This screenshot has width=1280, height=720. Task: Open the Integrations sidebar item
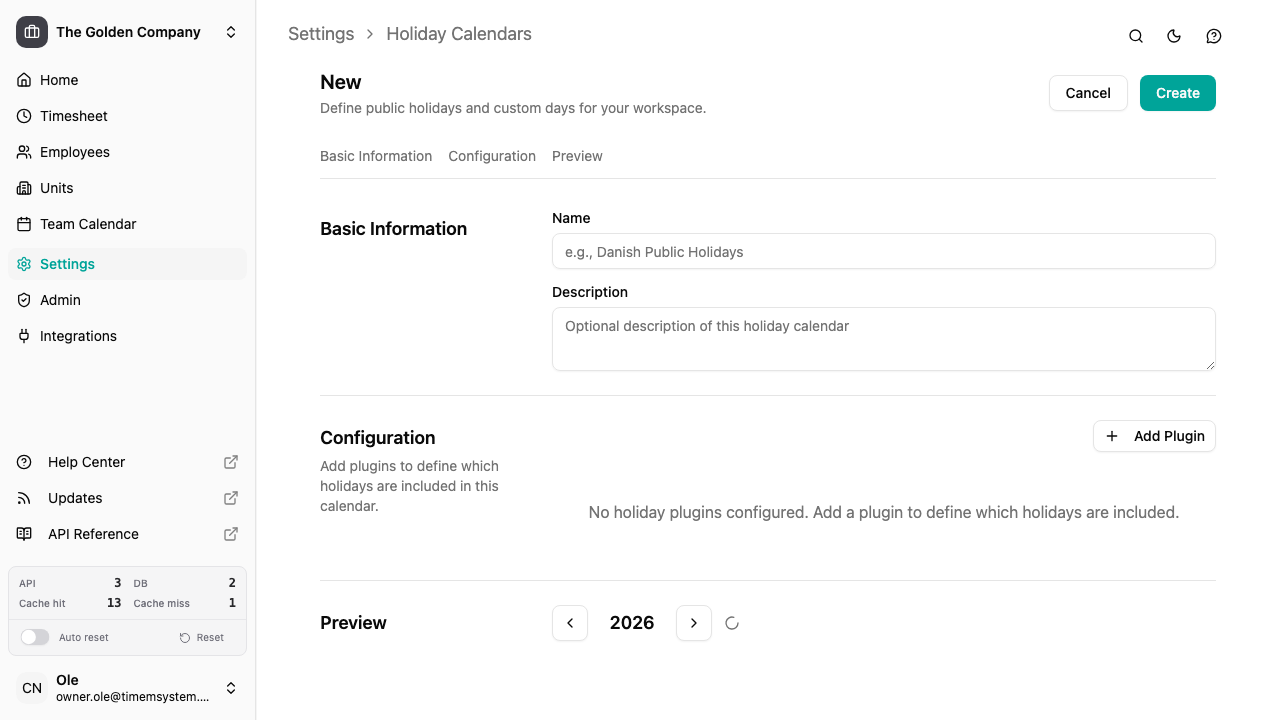tap(79, 336)
